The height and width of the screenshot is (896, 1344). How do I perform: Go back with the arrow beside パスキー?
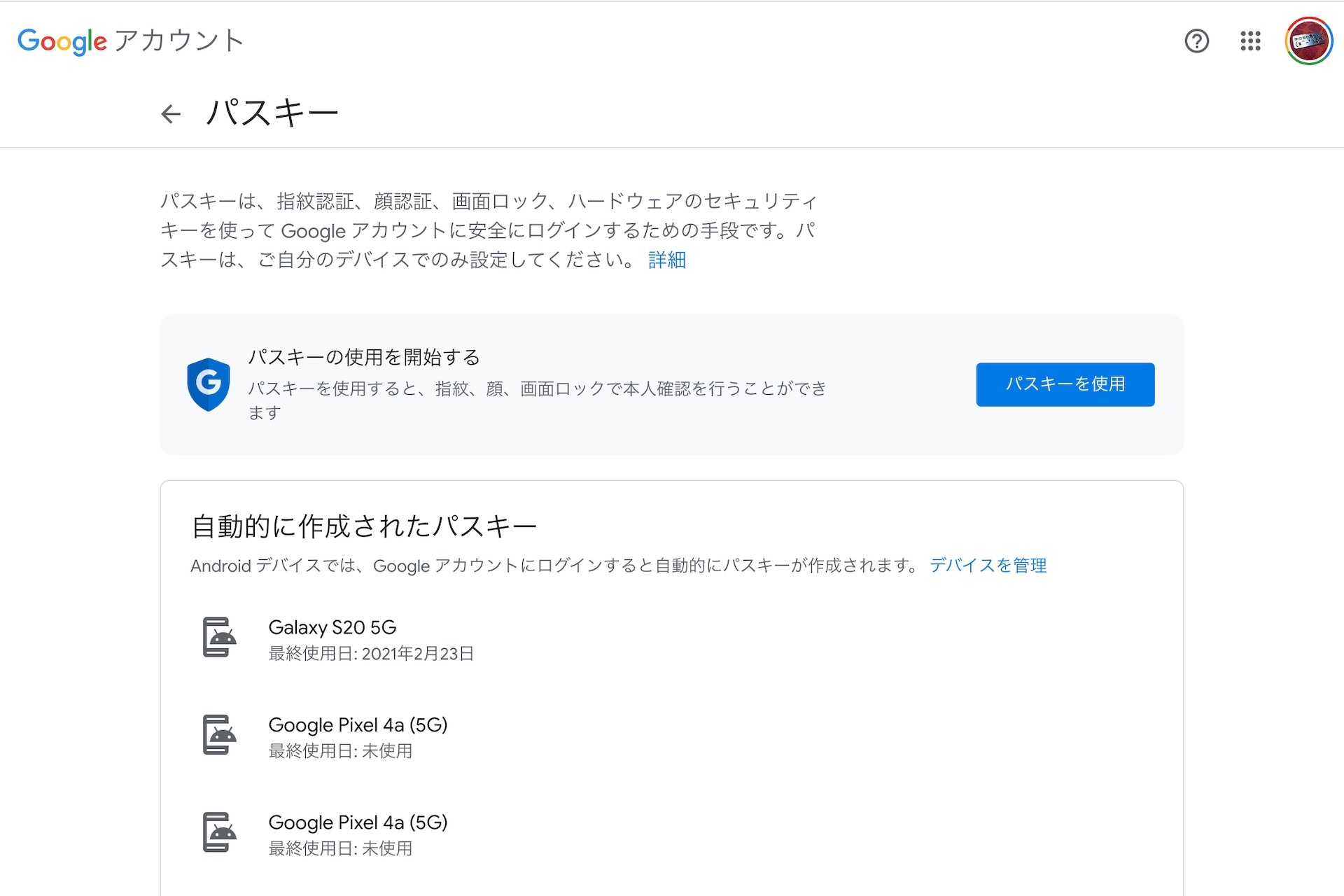171,113
